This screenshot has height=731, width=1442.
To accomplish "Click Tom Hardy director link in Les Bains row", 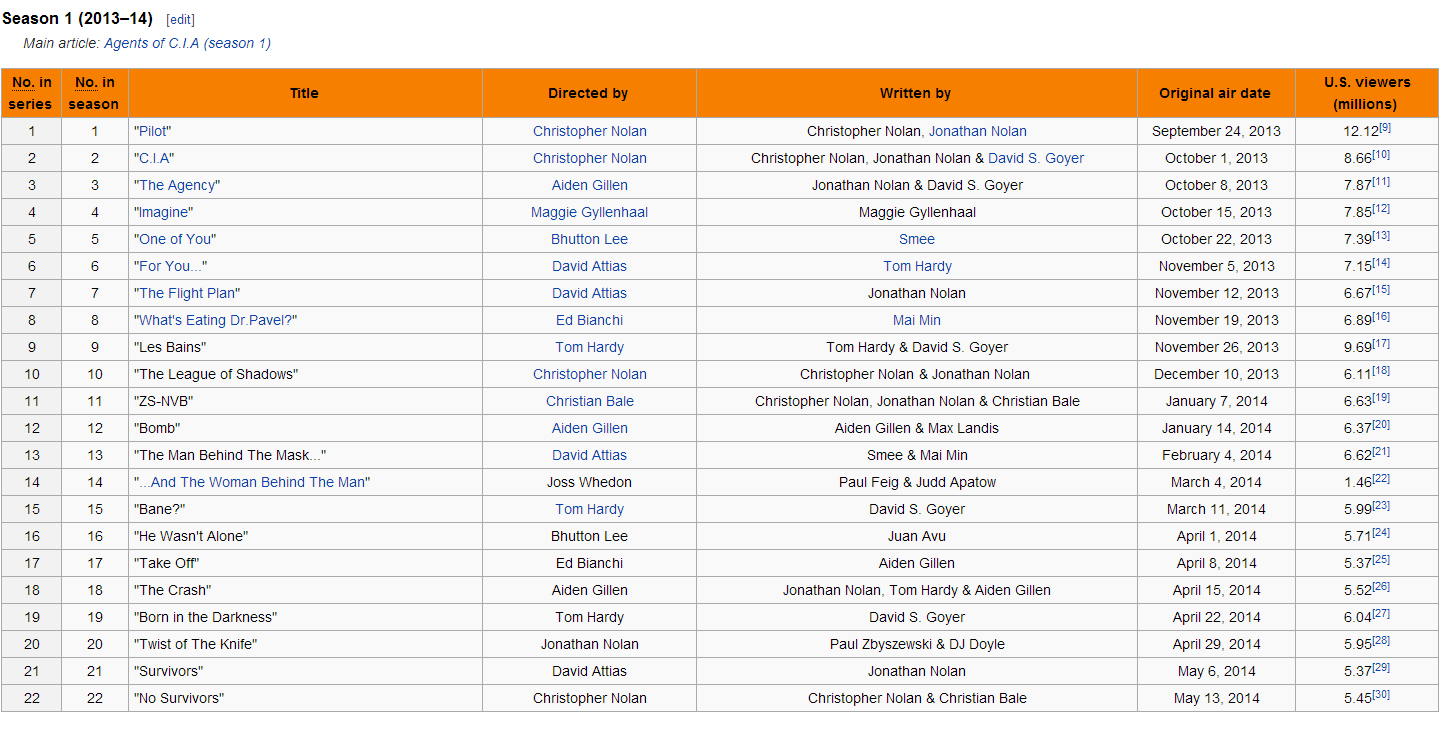I will [x=590, y=347].
